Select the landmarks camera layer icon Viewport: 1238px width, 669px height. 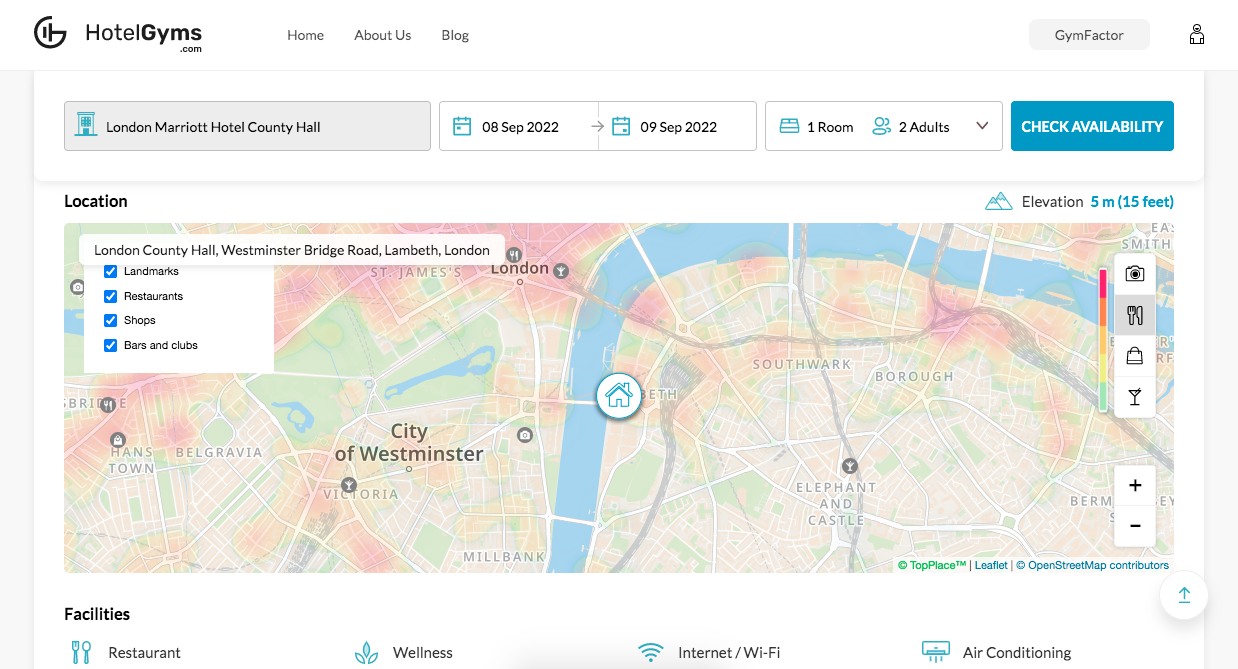pyautogui.click(x=1134, y=274)
